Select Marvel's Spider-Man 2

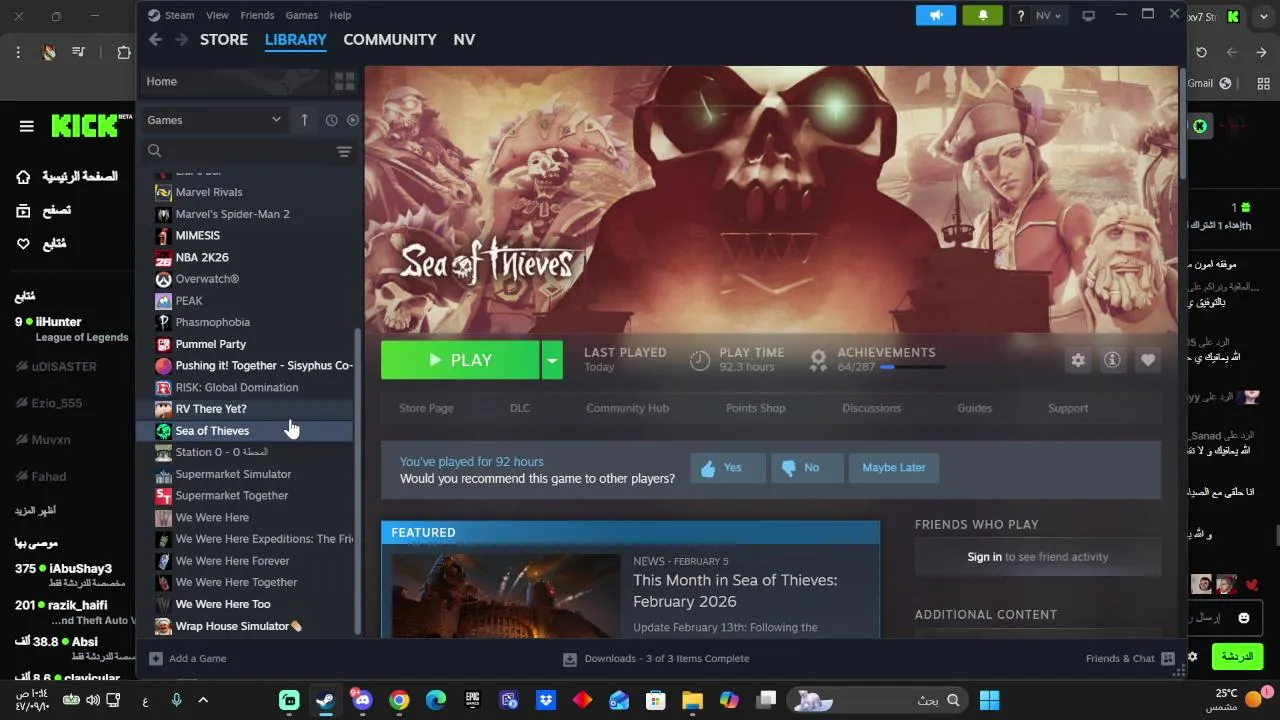(x=232, y=214)
